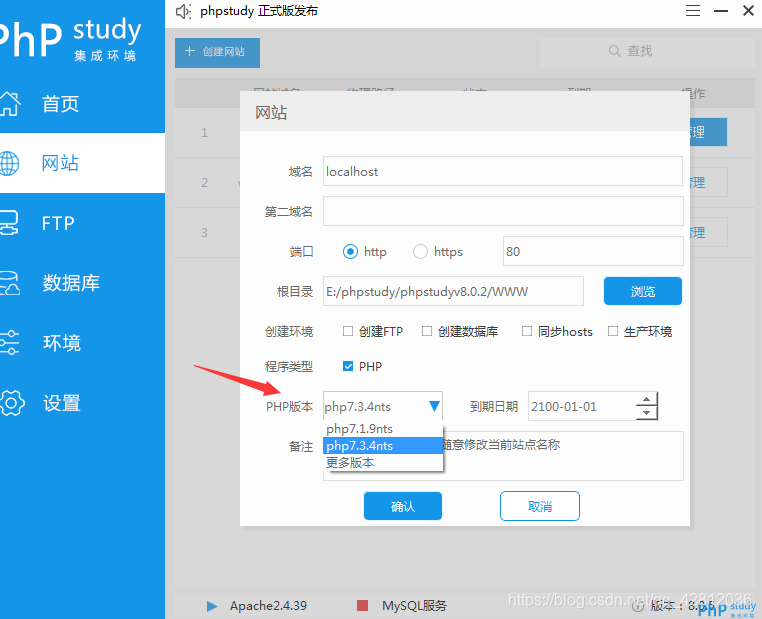Enable 创建数据库 checkbox
Screen dimensions: 762x619
427,331
